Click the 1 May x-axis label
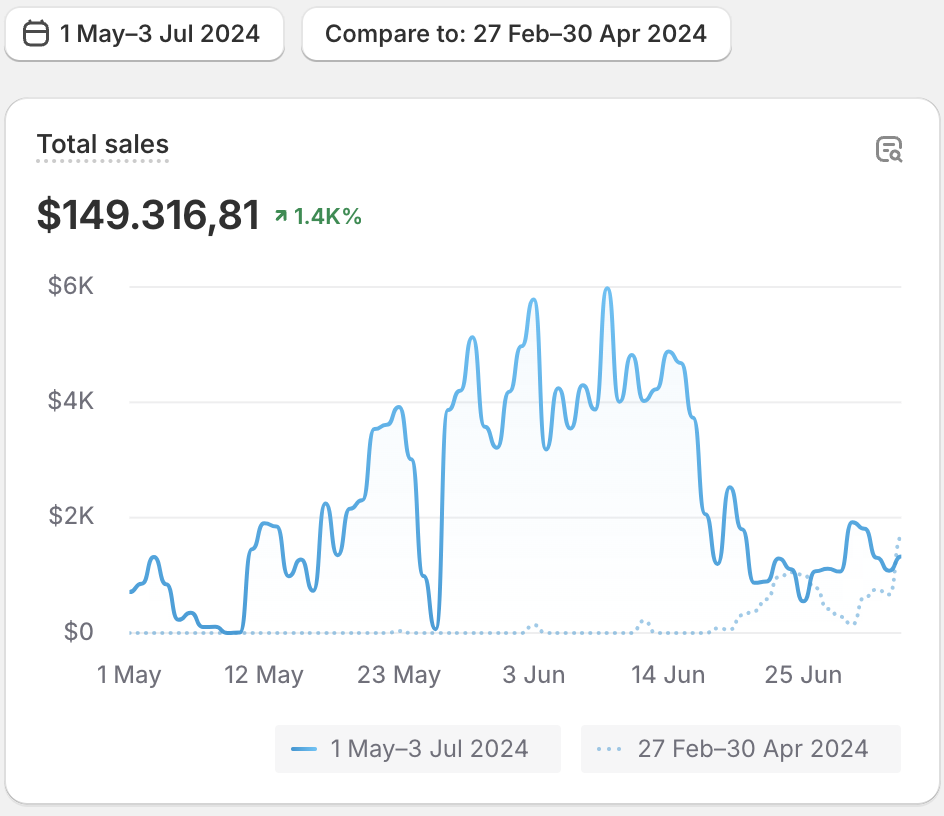Image resolution: width=944 pixels, height=816 pixels. [129, 675]
